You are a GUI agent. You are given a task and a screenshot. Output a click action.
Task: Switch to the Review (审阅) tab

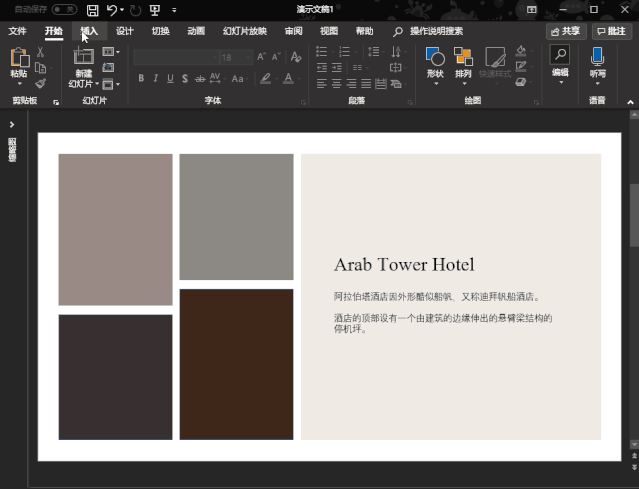[x=293, y=31]
